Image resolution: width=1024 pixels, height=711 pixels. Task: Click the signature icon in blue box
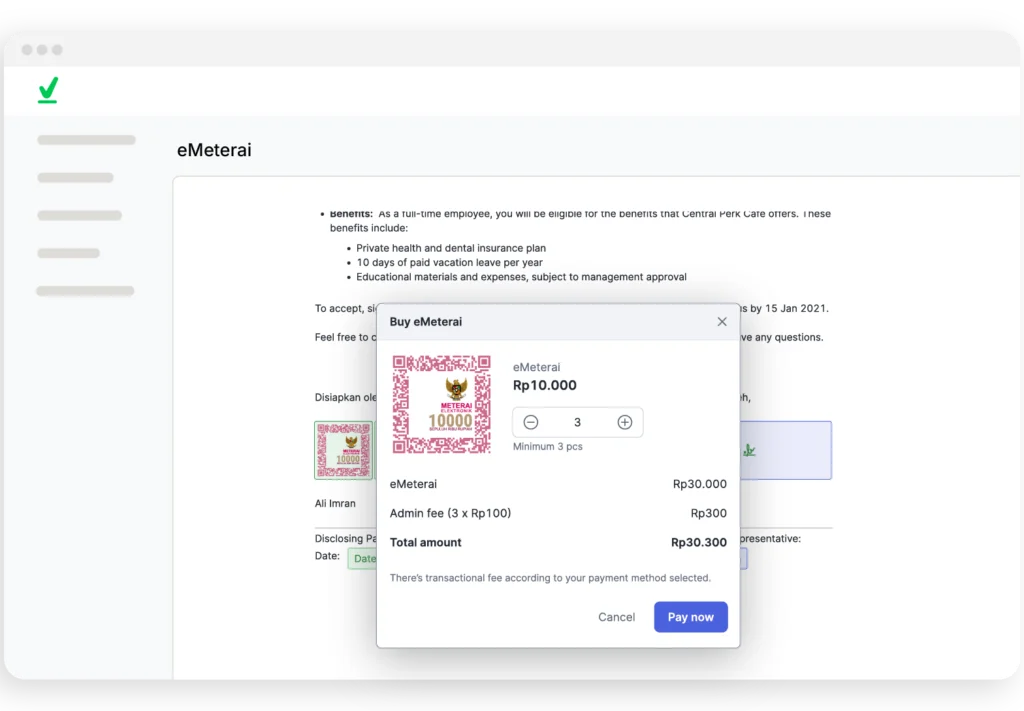pyautogui.click(x=749, y=450)
